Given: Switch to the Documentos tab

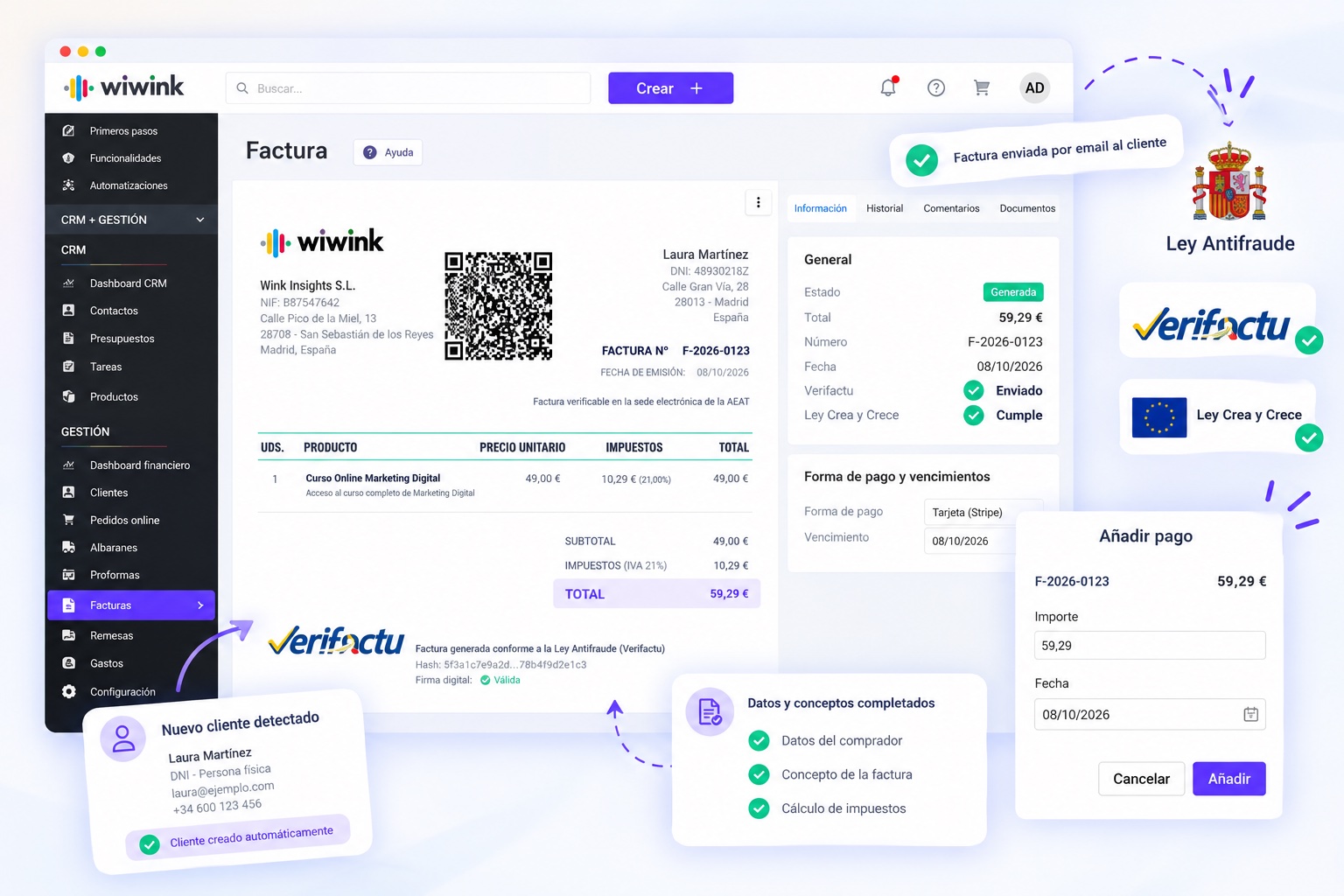Looking at the screenshot, I should pyautogui.click(x=1027, y=208).
